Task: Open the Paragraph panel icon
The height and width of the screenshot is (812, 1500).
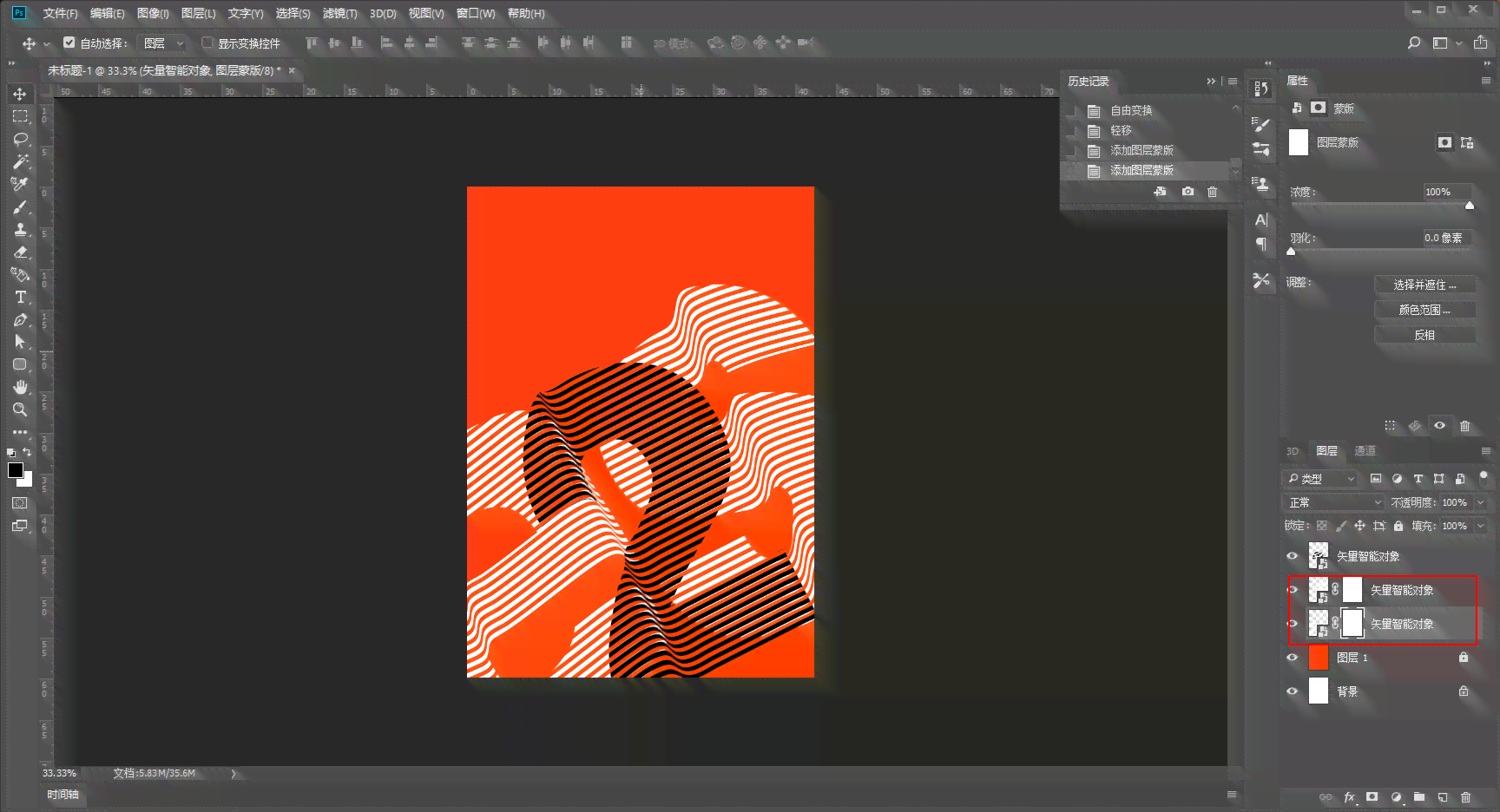Action: [1261, 245]
